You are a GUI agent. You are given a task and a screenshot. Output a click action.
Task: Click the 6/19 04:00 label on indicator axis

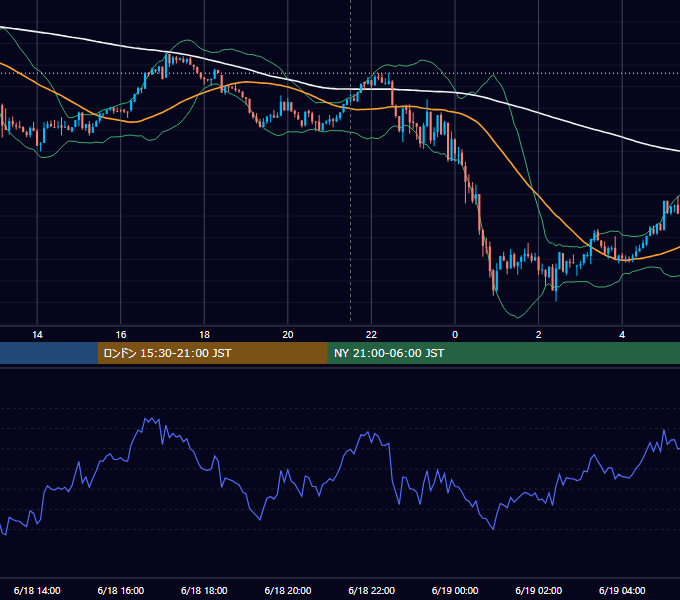622,590
